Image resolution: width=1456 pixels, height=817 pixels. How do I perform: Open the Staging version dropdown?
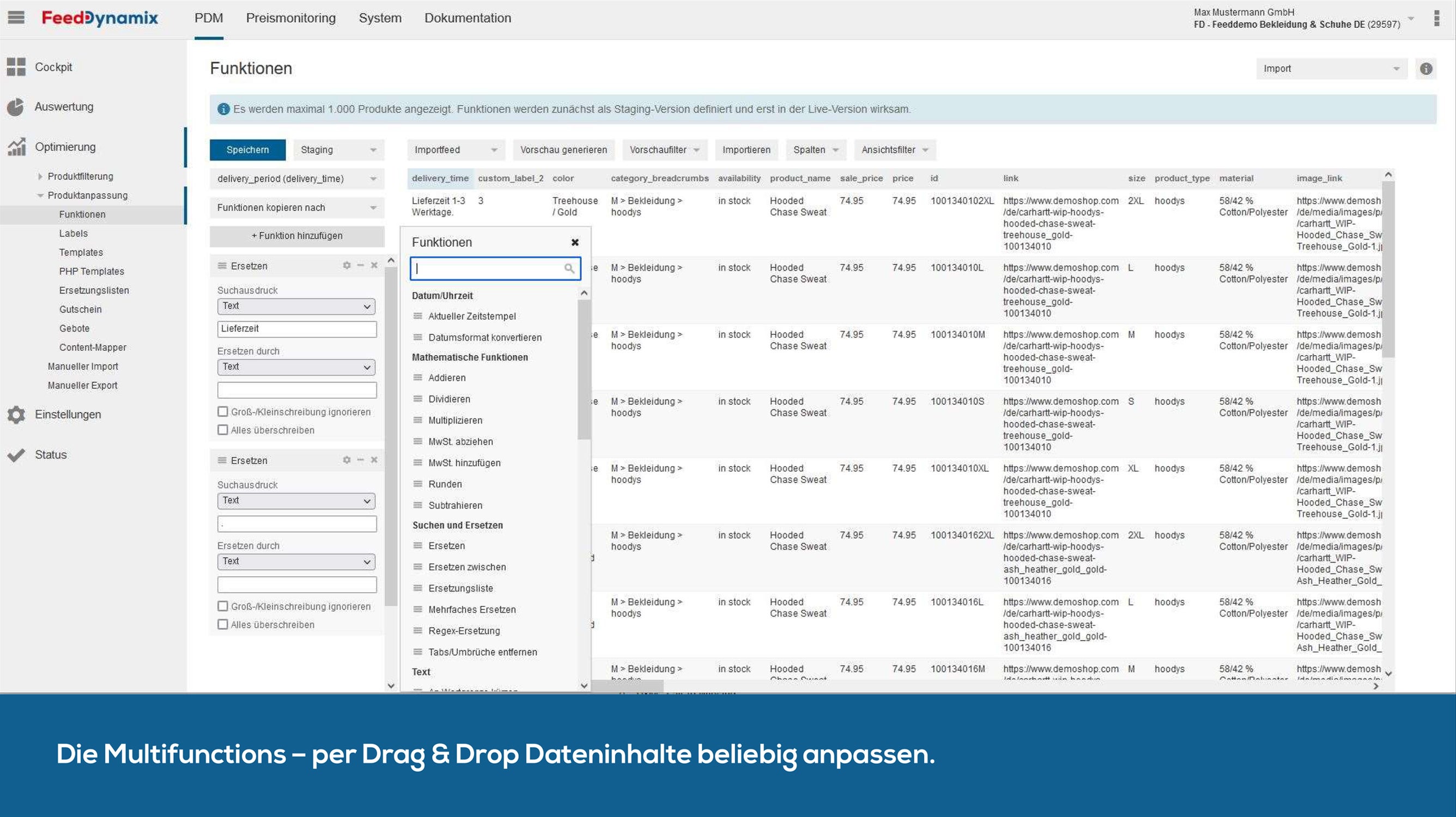click(338, 150)
